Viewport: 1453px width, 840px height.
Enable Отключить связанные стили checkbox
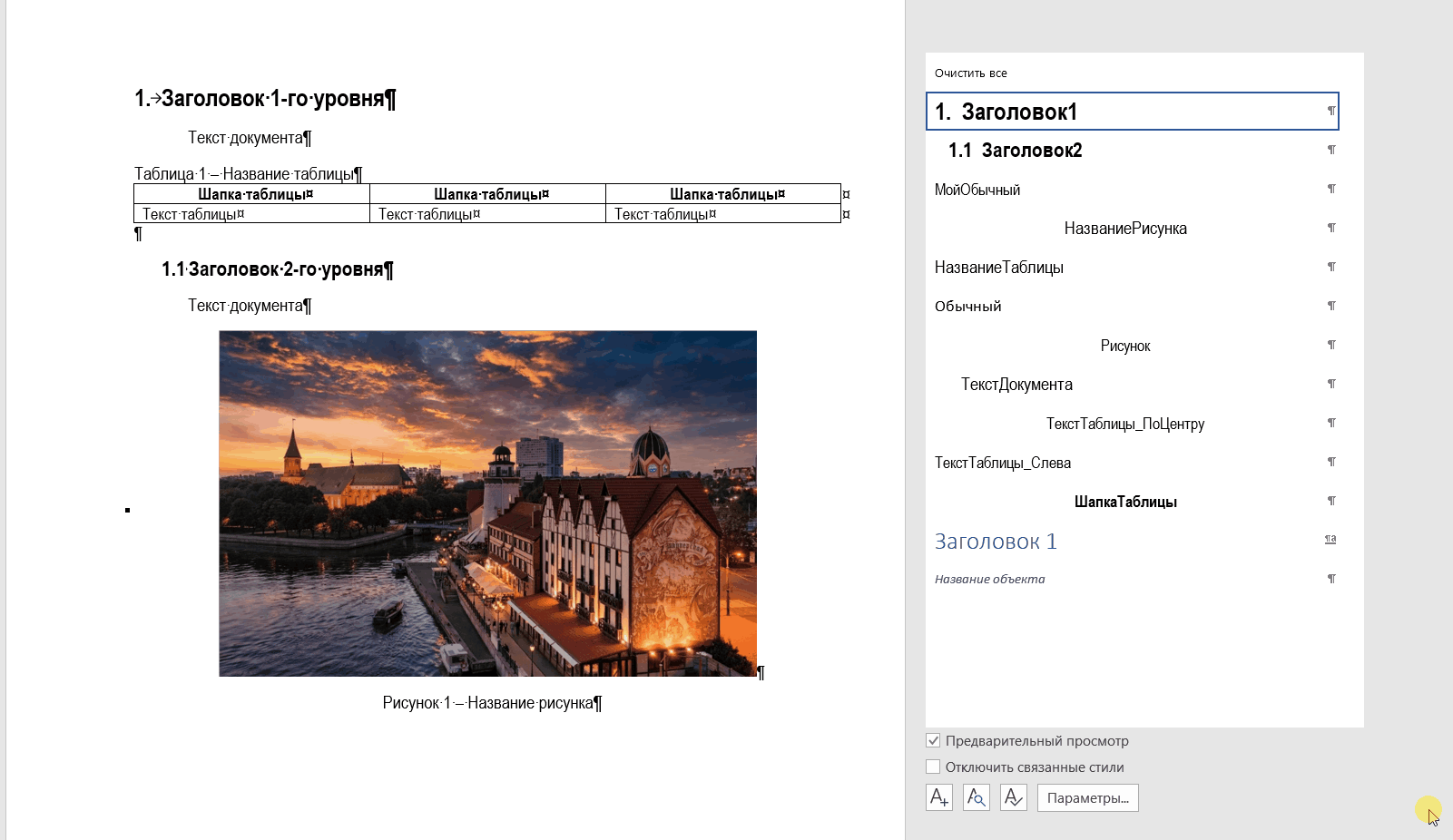(933, 767)
